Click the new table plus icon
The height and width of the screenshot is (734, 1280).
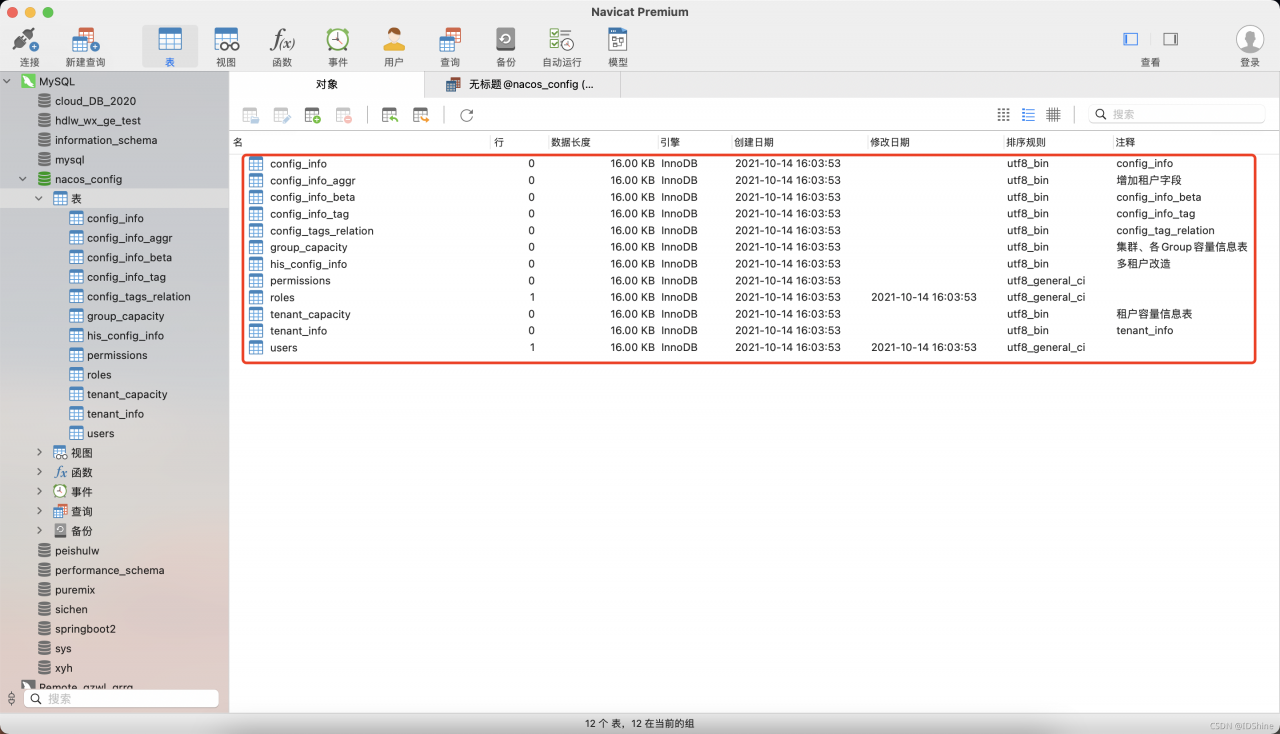click(313, 115)
